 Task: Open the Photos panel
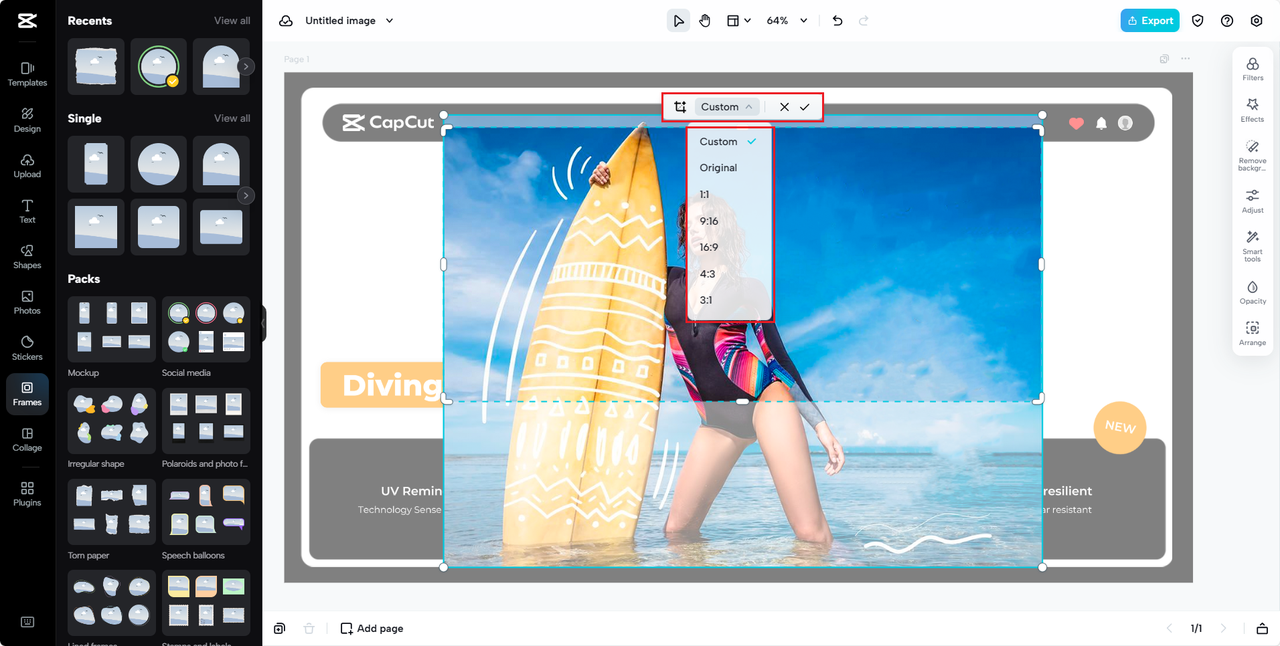tap(27, 302)
